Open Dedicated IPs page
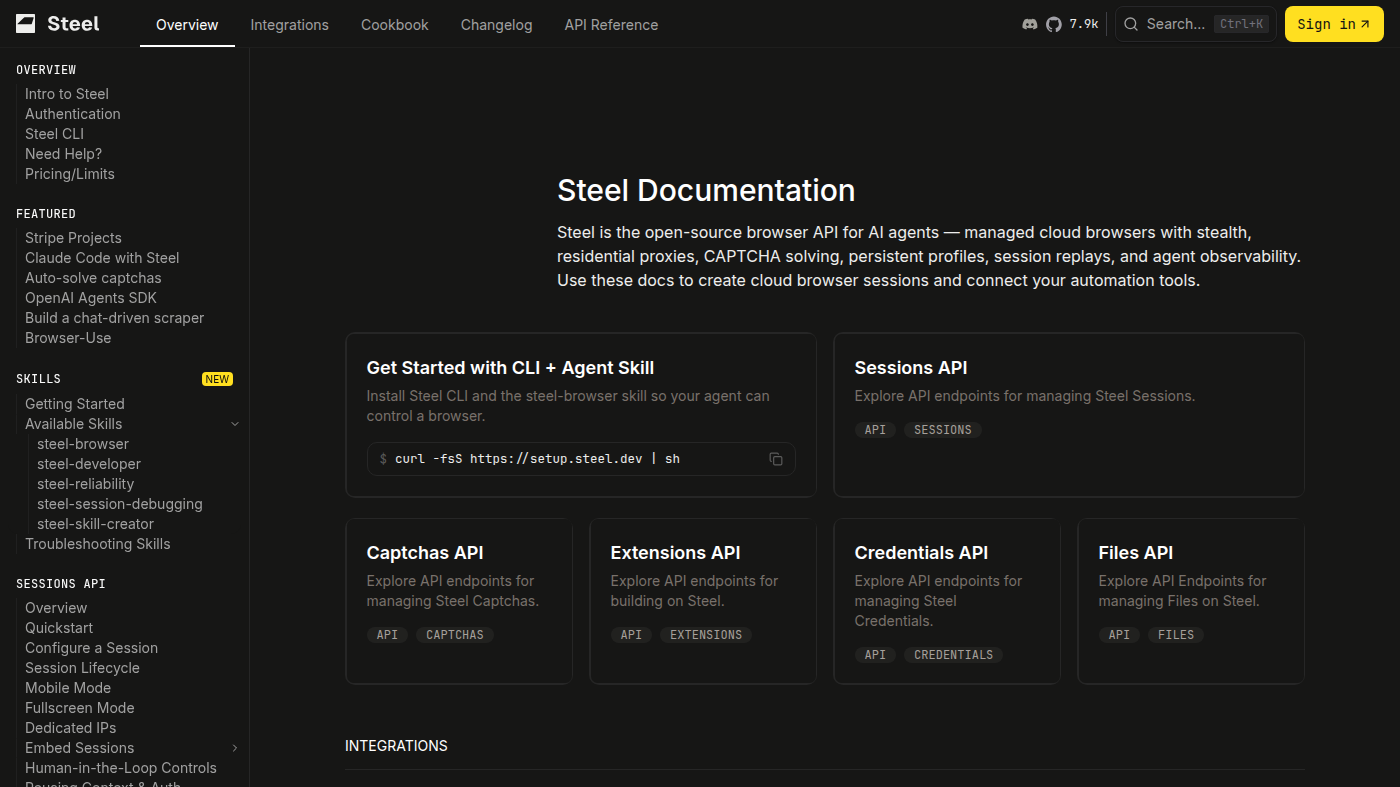This screenshot has width=1400, height=787. (x=71, y=728)
